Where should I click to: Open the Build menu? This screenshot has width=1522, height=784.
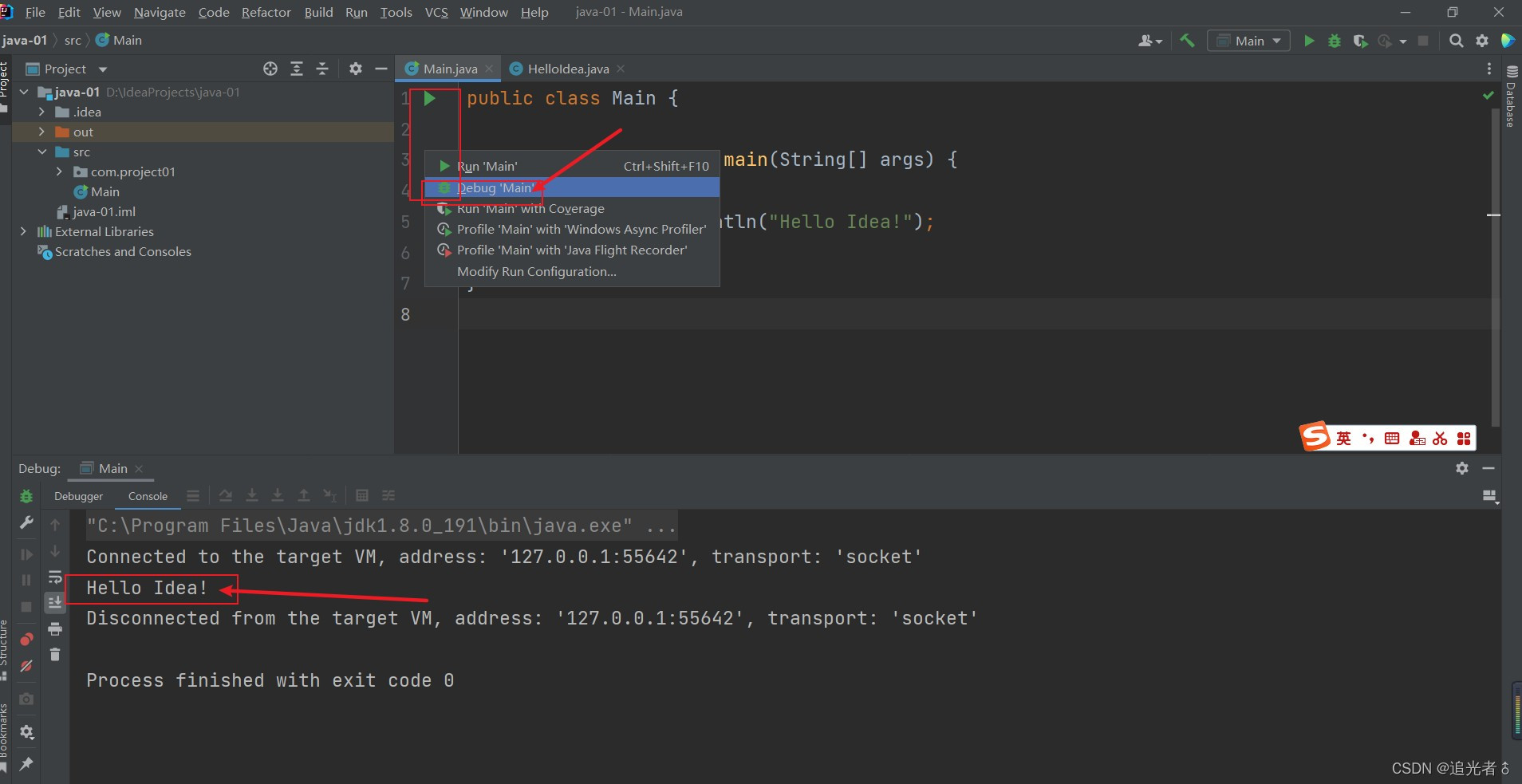coord(318,12)
